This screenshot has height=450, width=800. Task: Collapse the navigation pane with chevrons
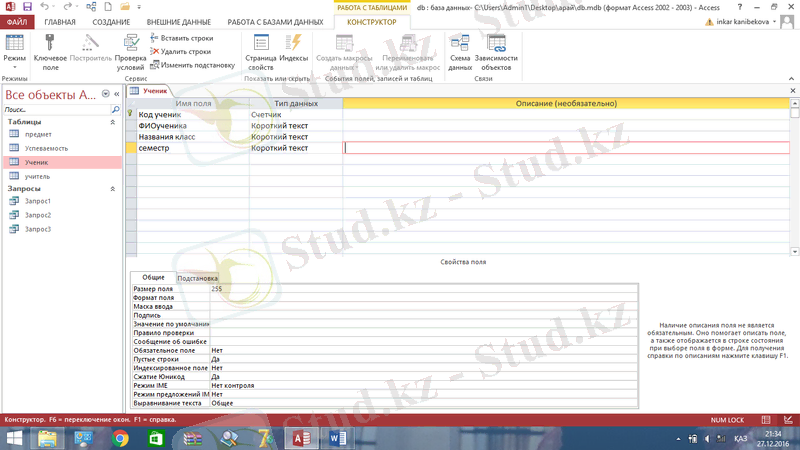[x=117, y=94]
